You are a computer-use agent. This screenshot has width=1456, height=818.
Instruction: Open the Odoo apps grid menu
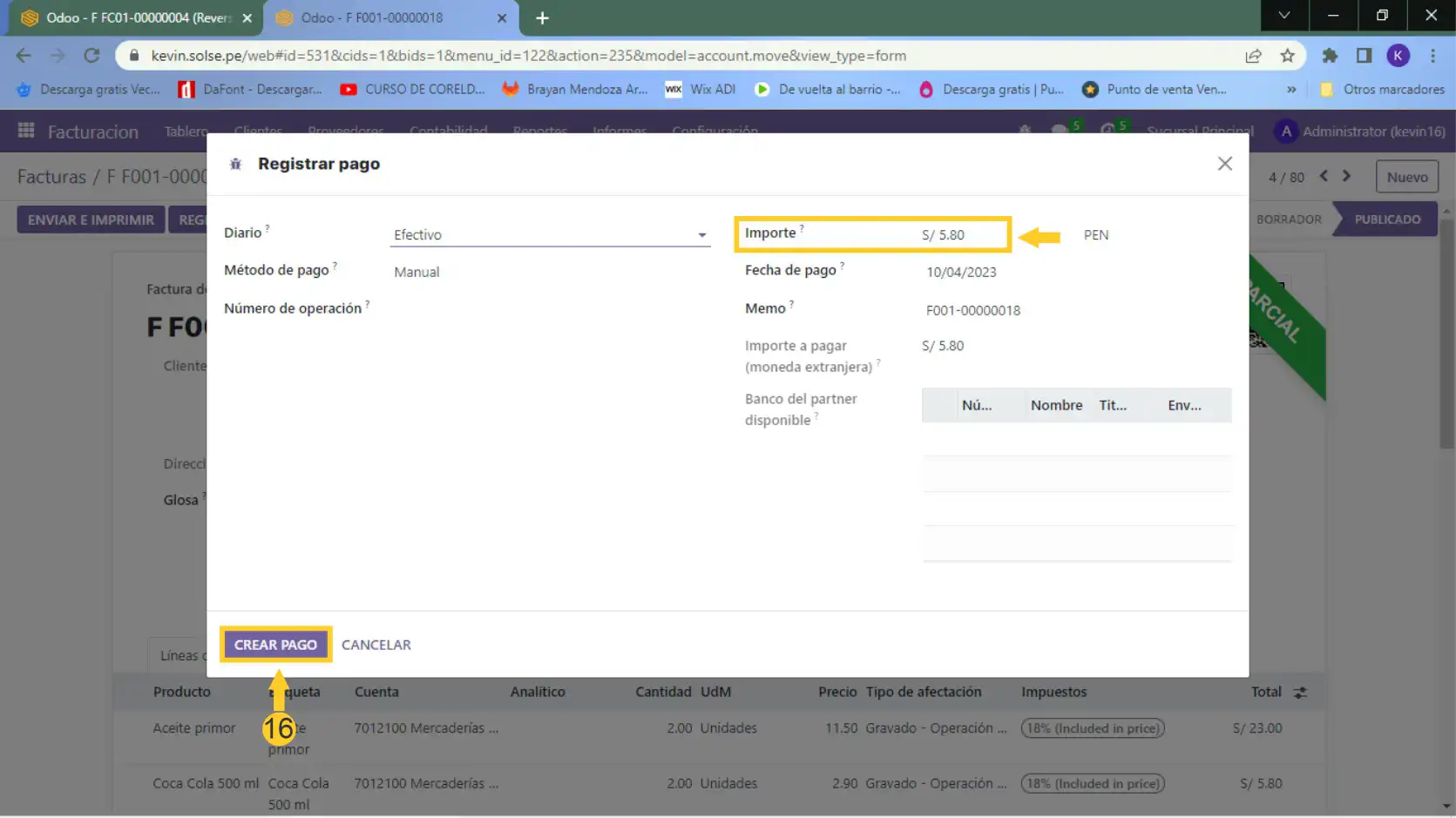point(26,132)
